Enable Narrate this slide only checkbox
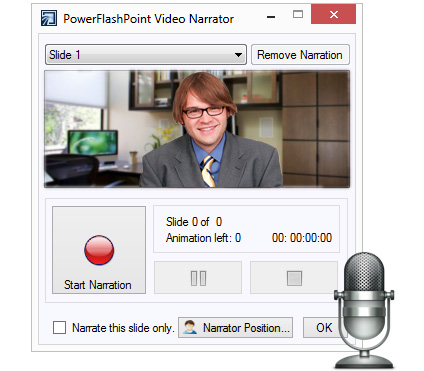The height and width of the screenshot is (371, 424). [x=59, y=327]
